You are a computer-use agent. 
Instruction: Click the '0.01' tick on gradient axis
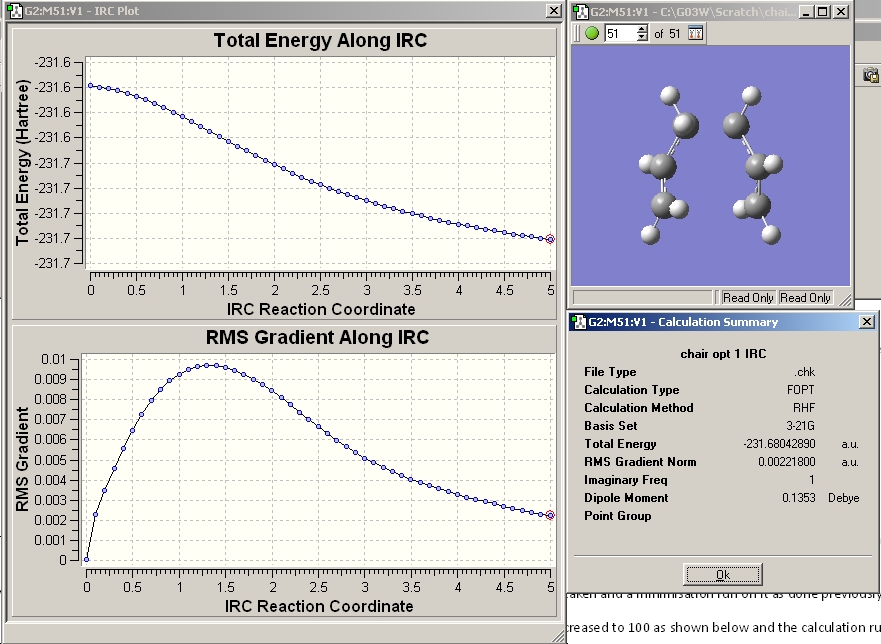point(53,359)
